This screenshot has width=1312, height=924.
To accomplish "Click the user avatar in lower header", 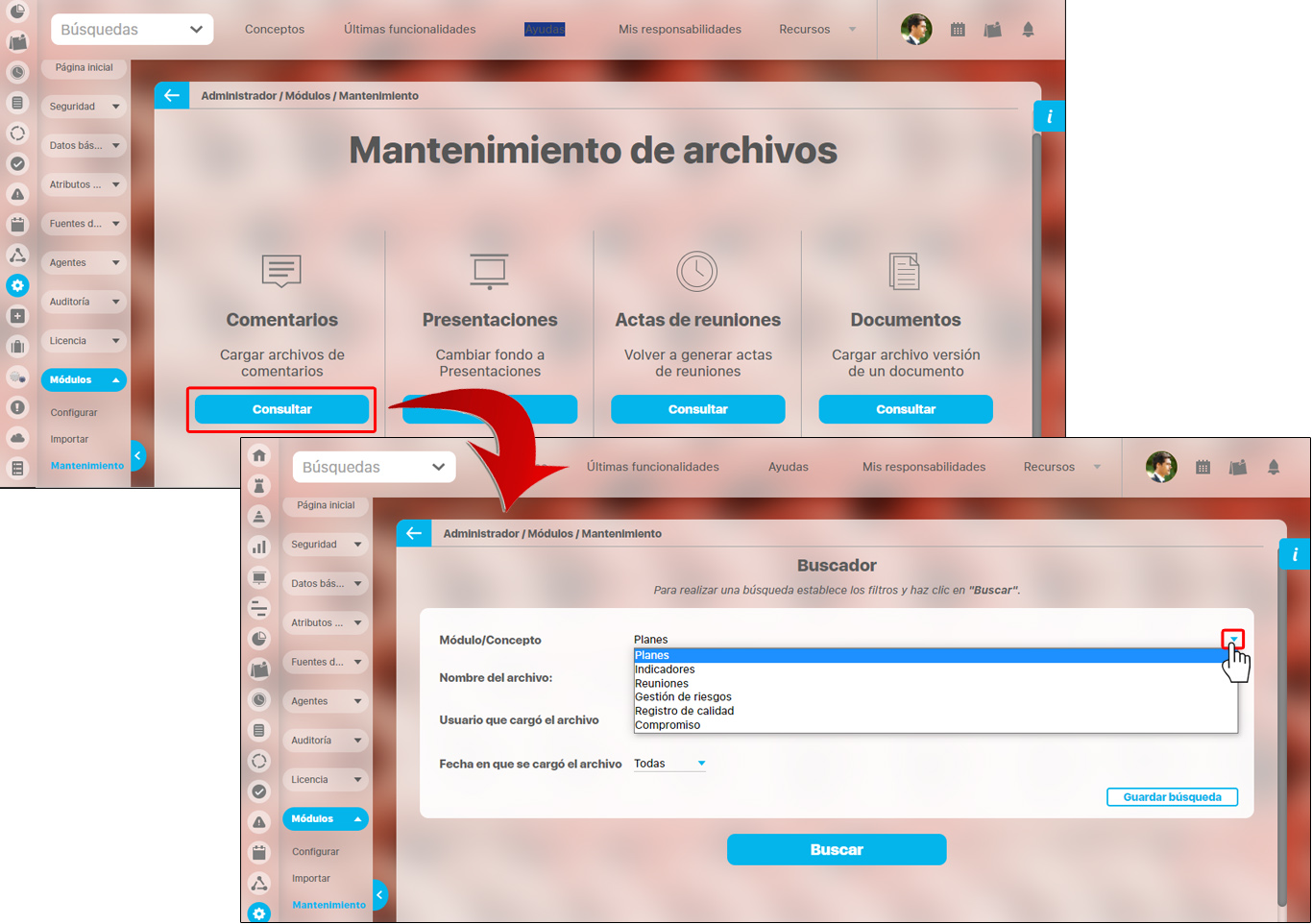I will [1161, 467].
